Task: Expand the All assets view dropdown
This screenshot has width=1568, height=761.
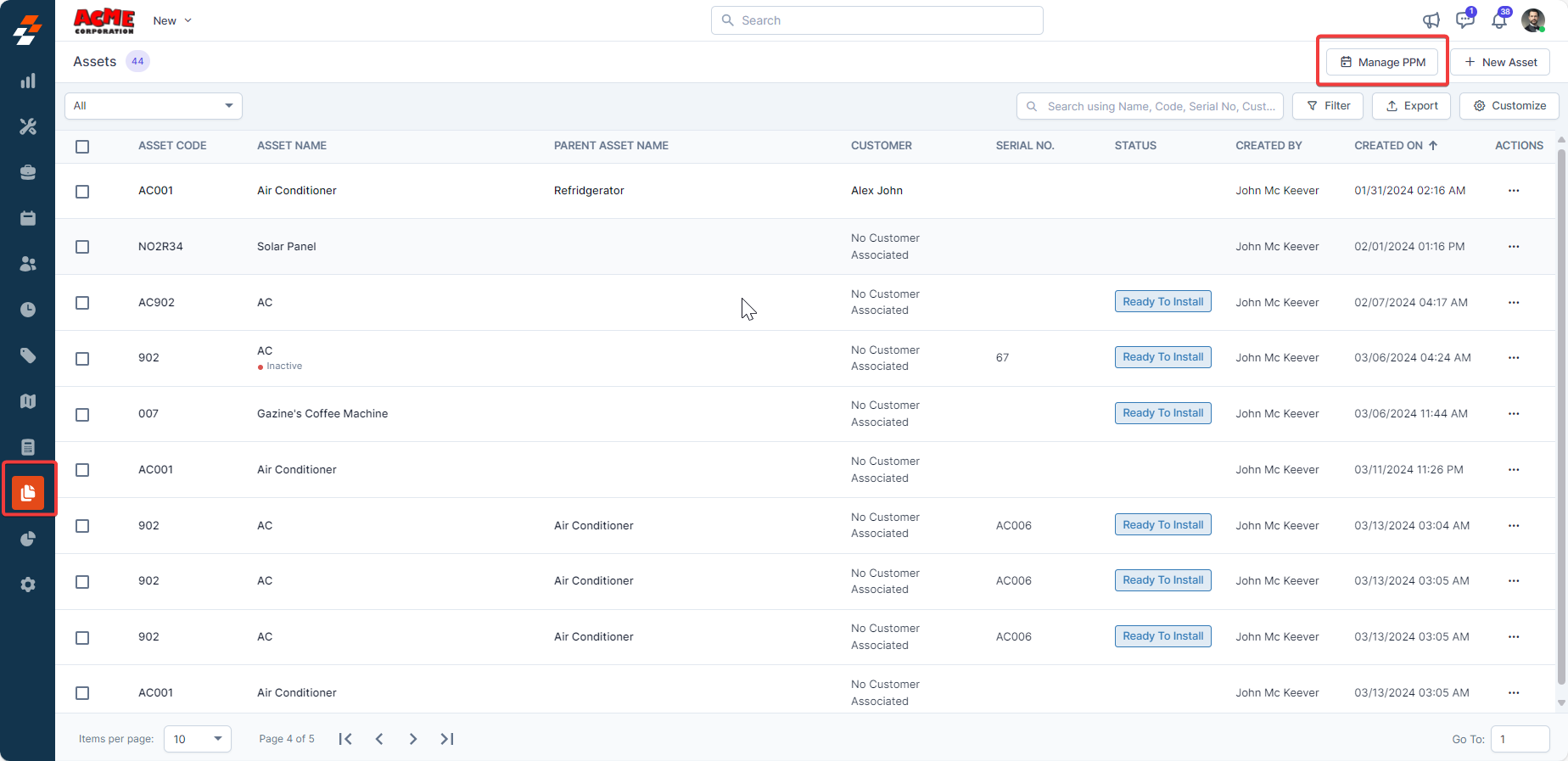Action: [154, 106]
